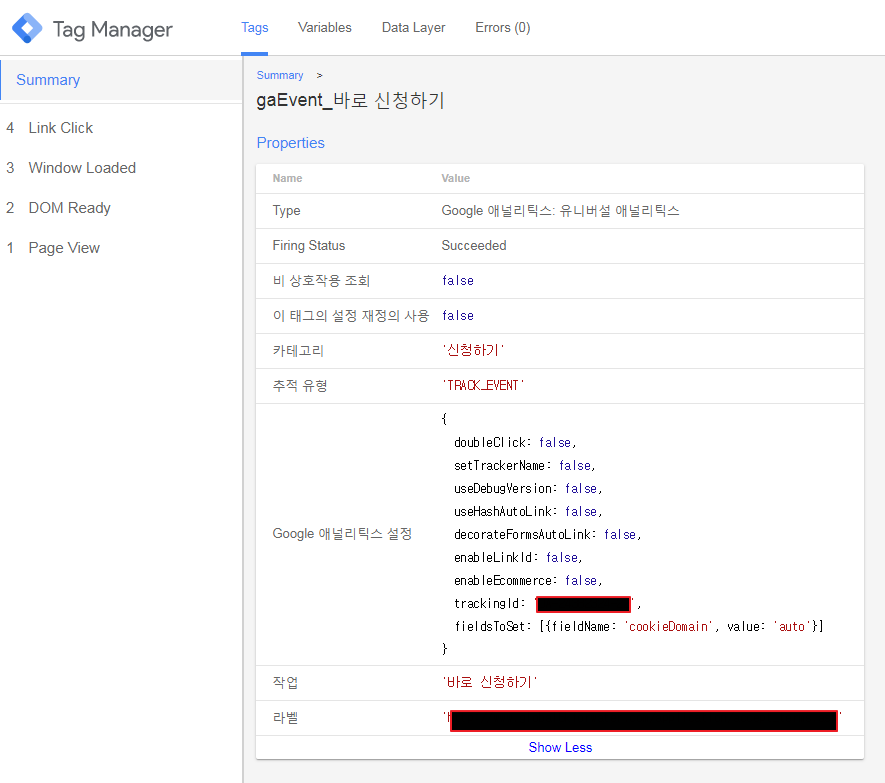Select the Window Loaded event

coord(82,168)
